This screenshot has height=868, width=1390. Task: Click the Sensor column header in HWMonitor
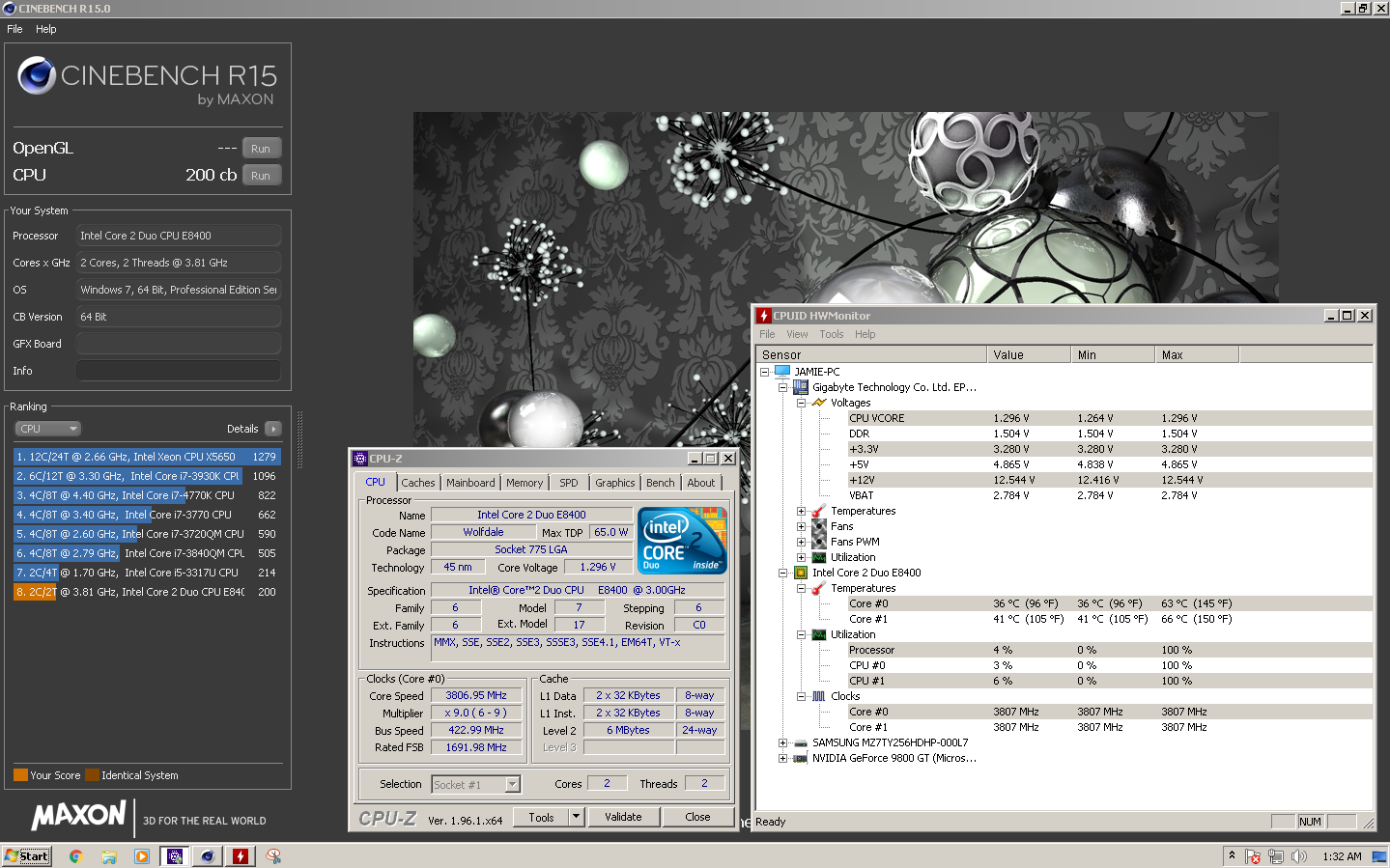[871, 355]
